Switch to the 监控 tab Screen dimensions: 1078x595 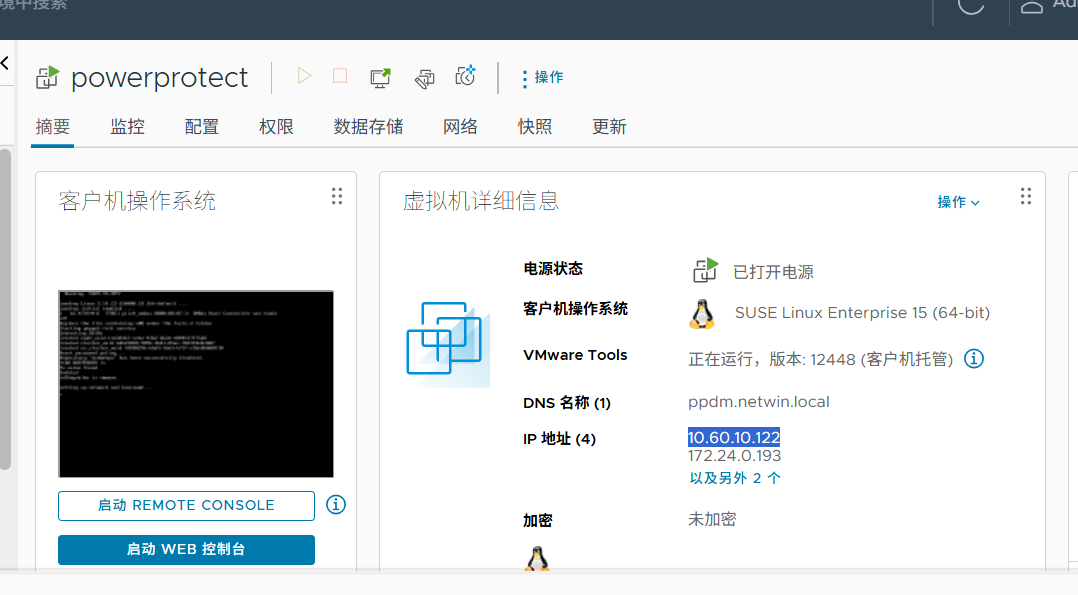coord(127,127)
